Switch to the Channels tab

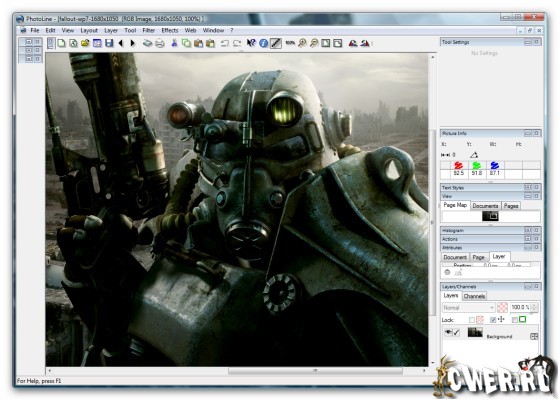tap(474, 296)
